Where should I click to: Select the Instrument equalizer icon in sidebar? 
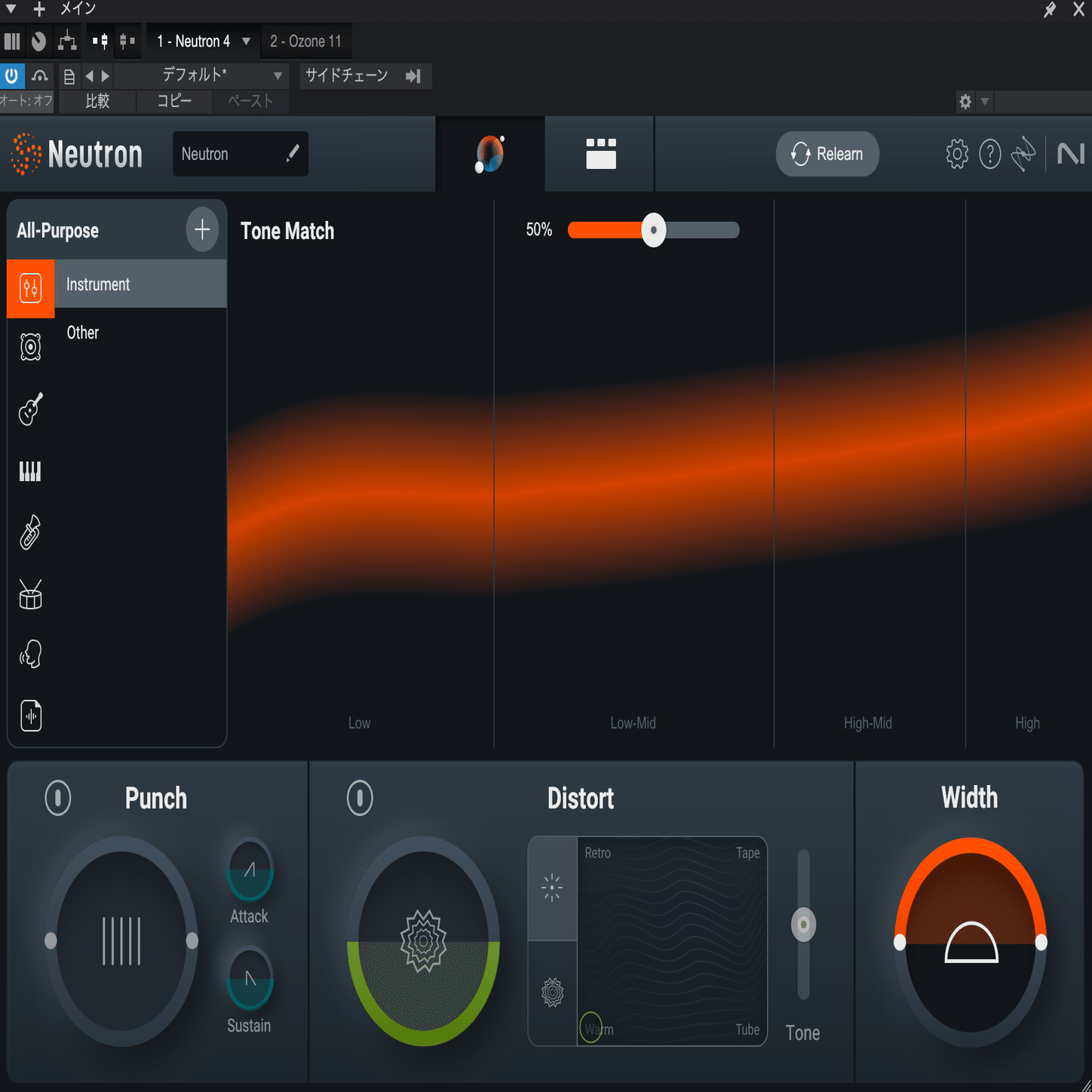pyautogui.click(x=31, y=288)
